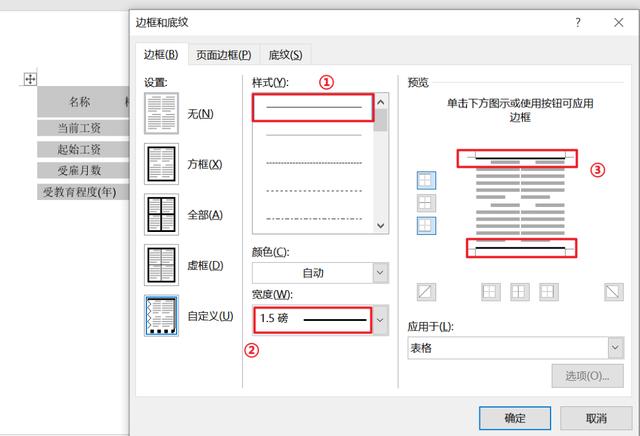640x436 pixels.
Task: Toggle the inside vertical border button
Action: 520,292
